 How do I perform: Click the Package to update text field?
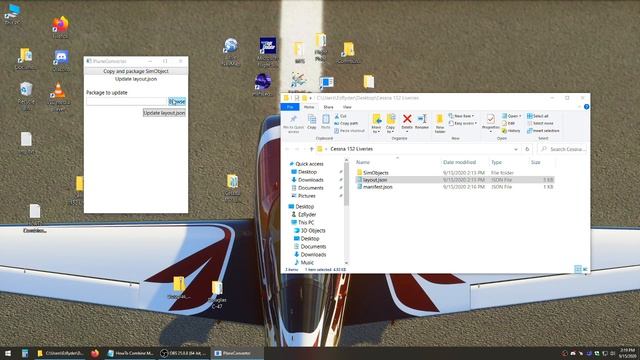click(x=127, y=101)
